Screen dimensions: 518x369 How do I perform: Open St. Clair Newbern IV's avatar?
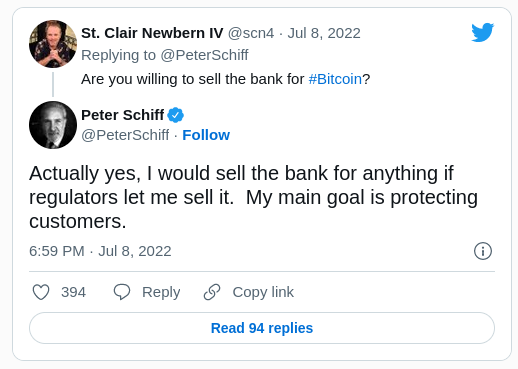pyautogui.click(x=53, y=44)
